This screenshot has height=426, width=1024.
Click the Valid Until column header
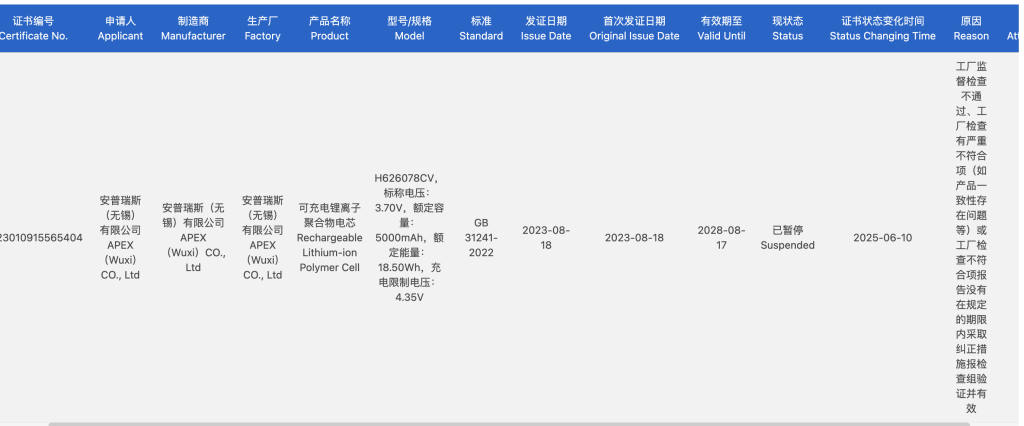(722, 28)
